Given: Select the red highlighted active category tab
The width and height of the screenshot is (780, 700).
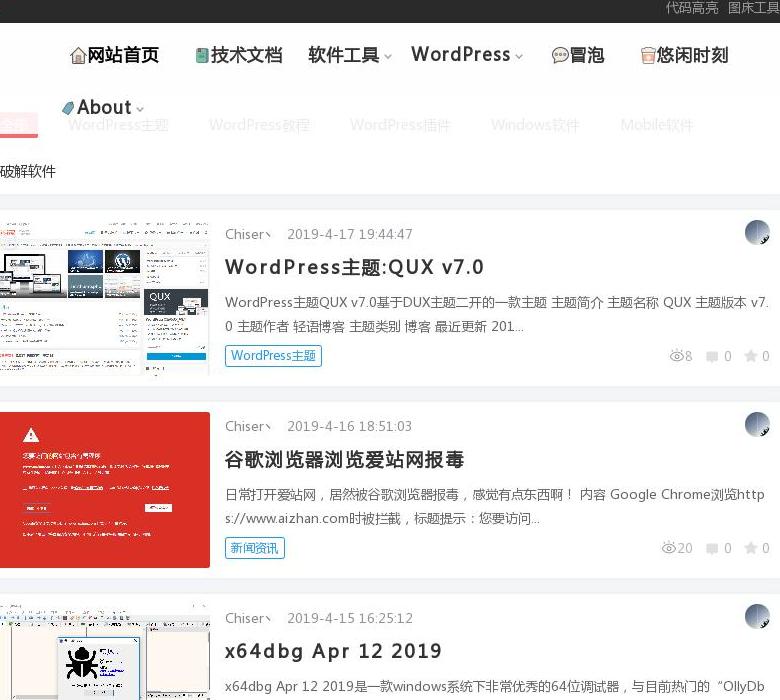Looking at the screenshot, I should [18, 124].
